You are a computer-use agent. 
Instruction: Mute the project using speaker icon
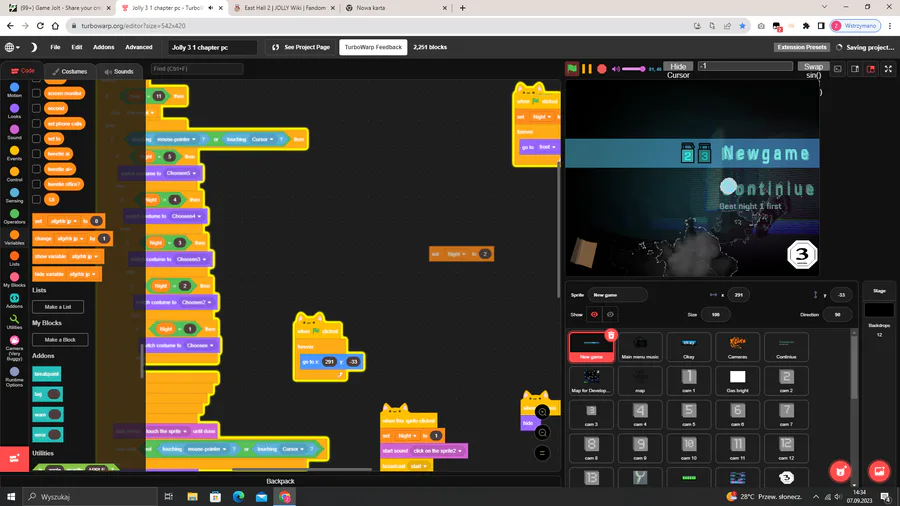616,69
